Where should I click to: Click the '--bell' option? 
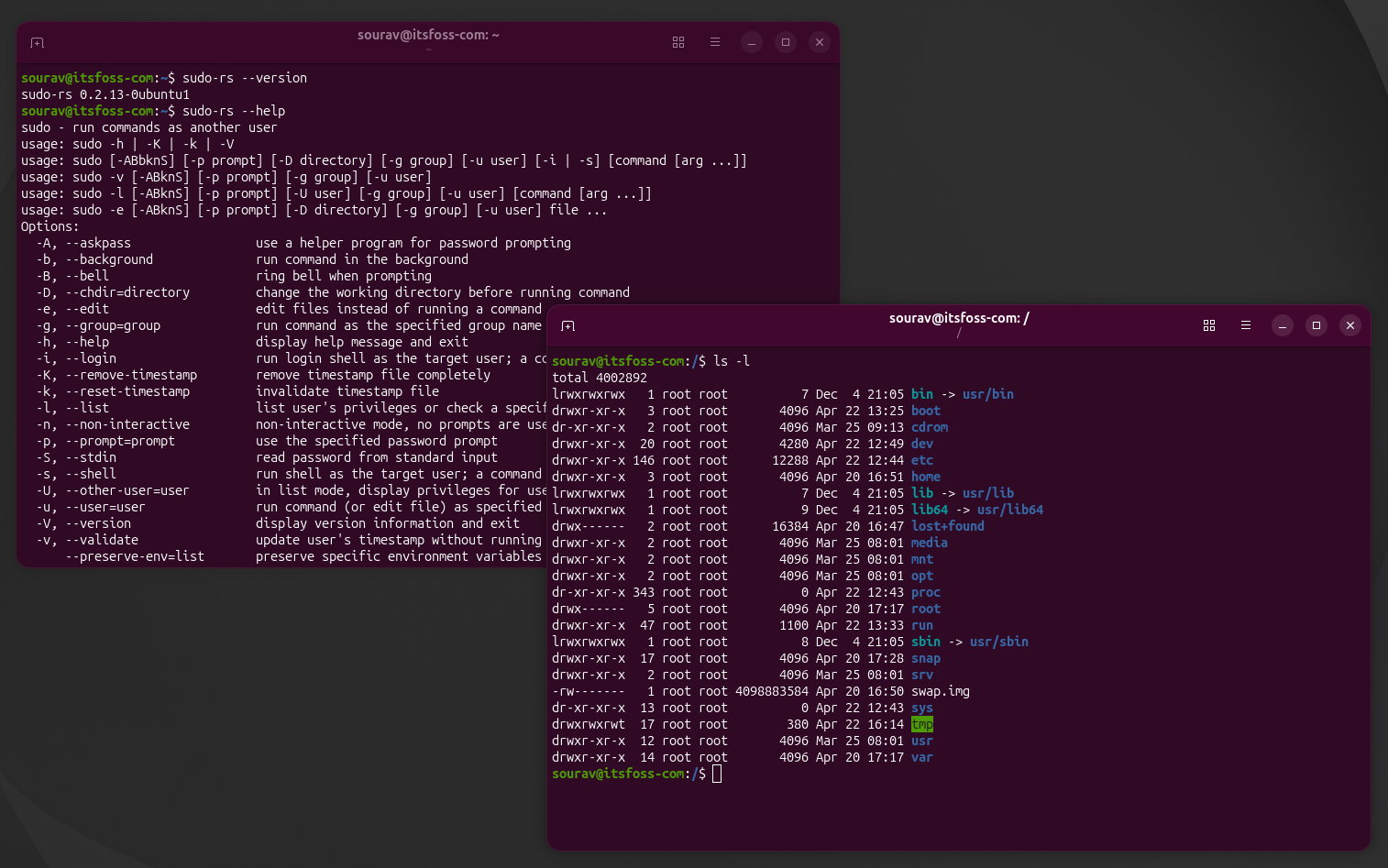coord(87,276)
